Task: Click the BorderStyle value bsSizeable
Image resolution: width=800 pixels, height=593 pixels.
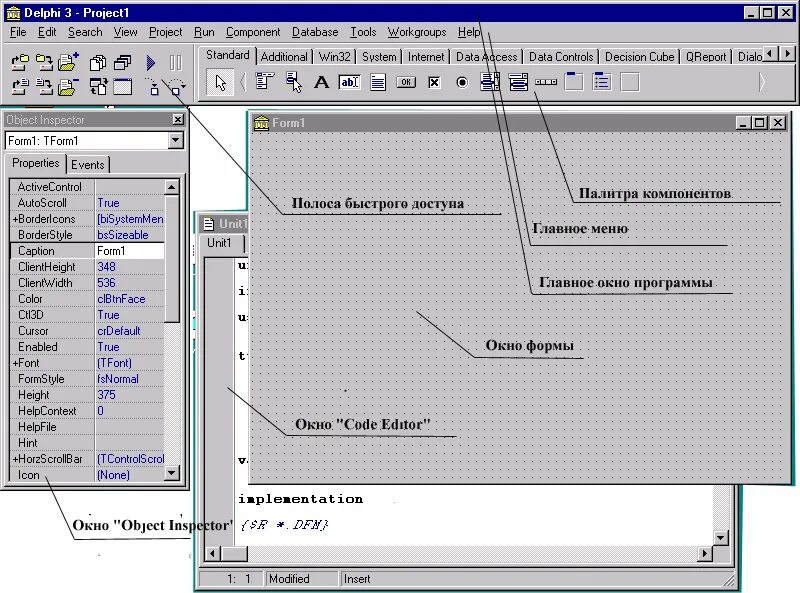Action: (129, 235)
